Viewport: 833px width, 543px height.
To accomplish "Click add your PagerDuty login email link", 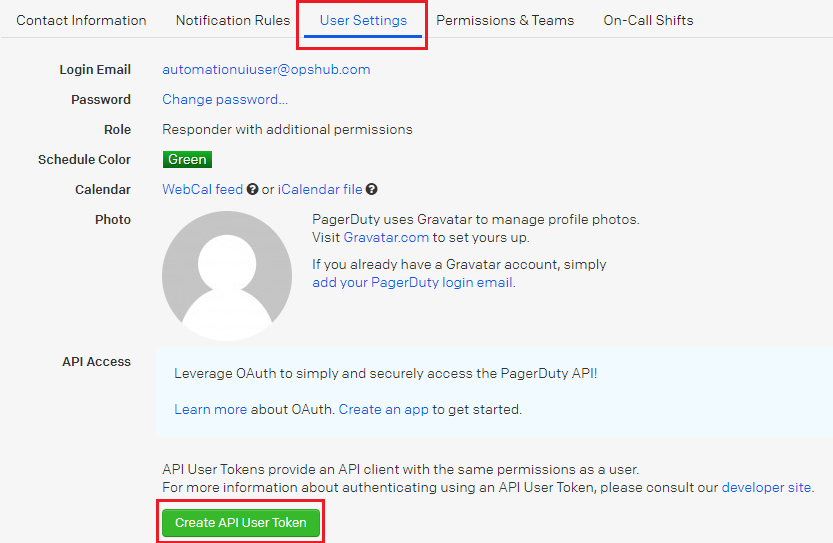I will (413, 282).
